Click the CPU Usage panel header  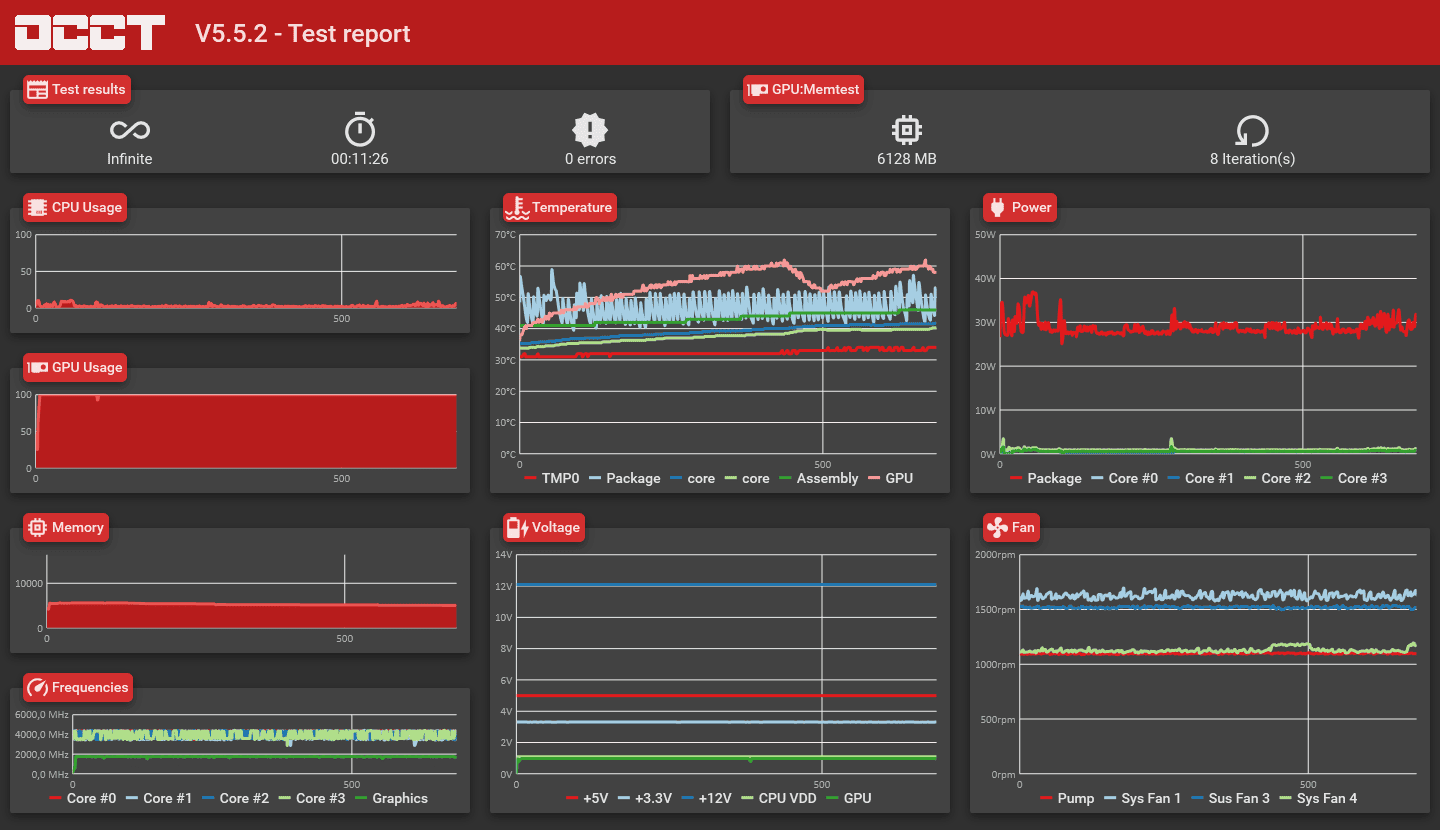75,207
